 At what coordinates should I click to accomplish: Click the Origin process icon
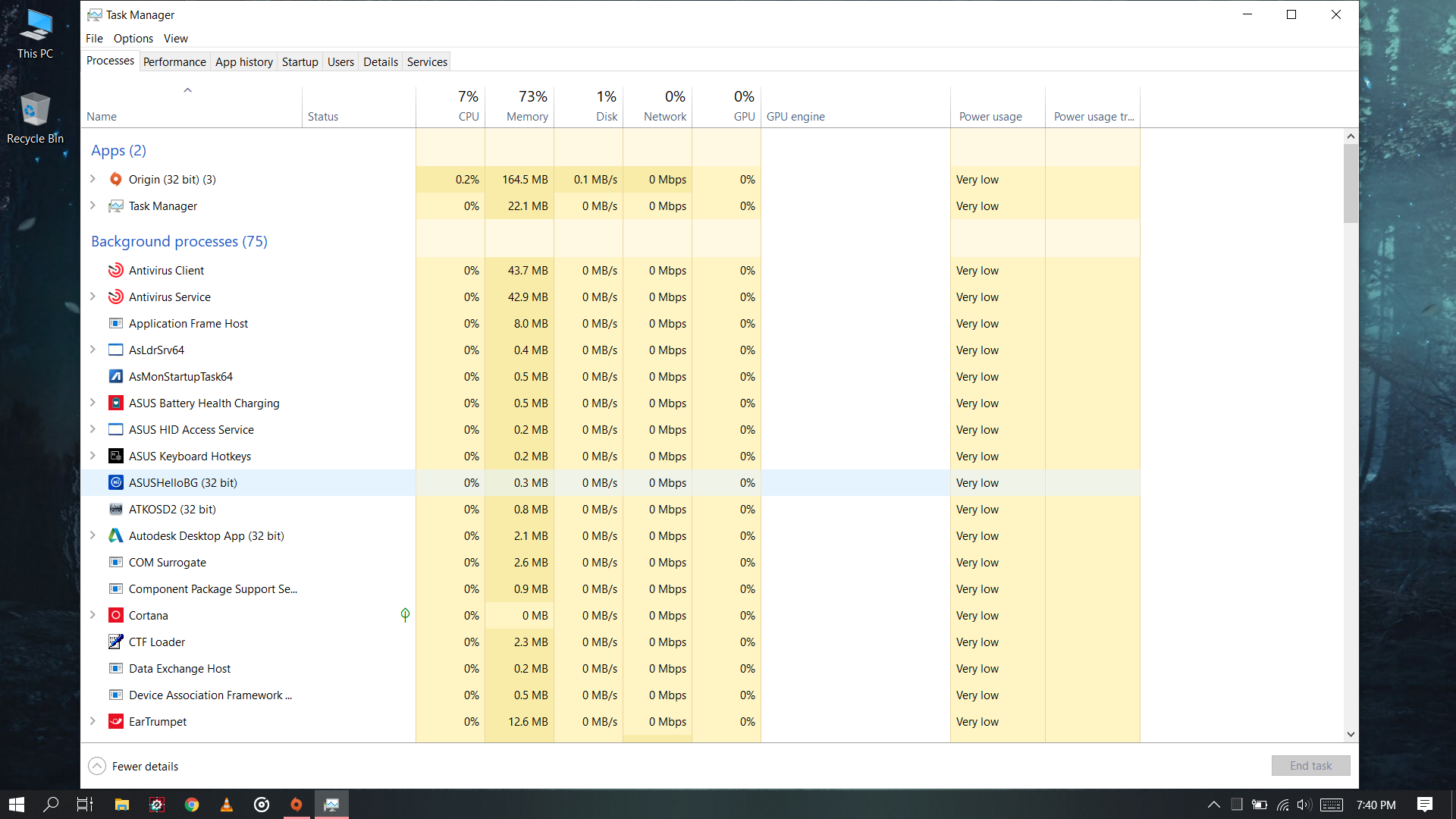click(x=115, y=180)
